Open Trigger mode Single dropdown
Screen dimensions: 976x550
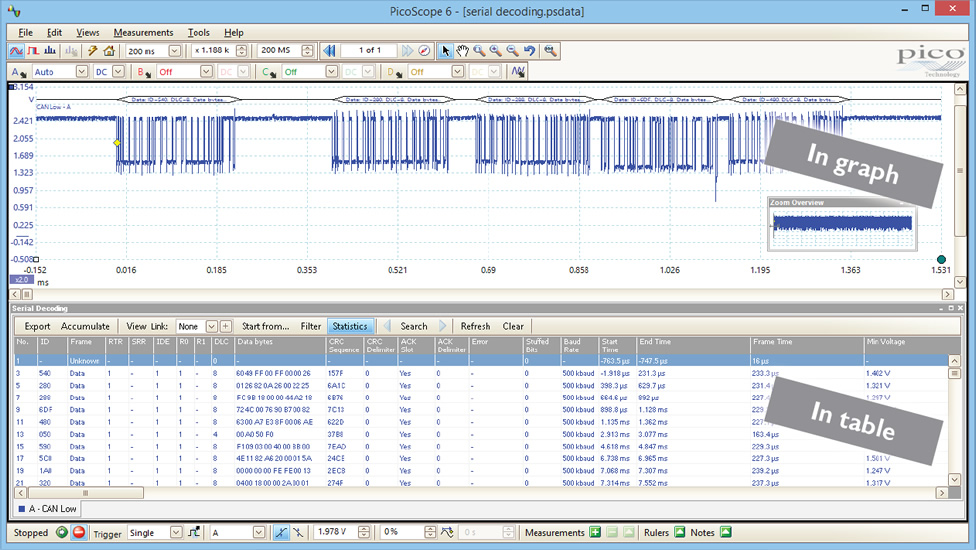coord(176,532)
